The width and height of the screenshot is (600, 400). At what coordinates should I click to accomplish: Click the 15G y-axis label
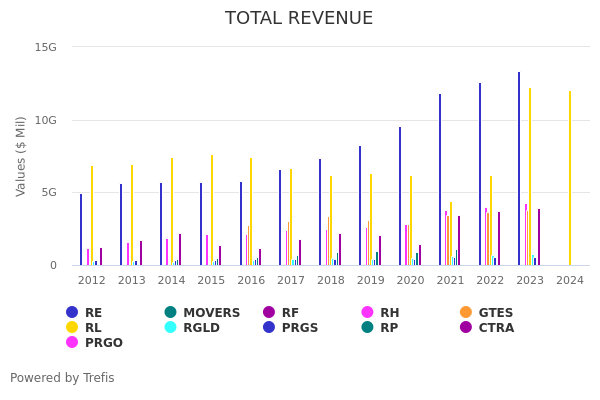tap(46, 47)
